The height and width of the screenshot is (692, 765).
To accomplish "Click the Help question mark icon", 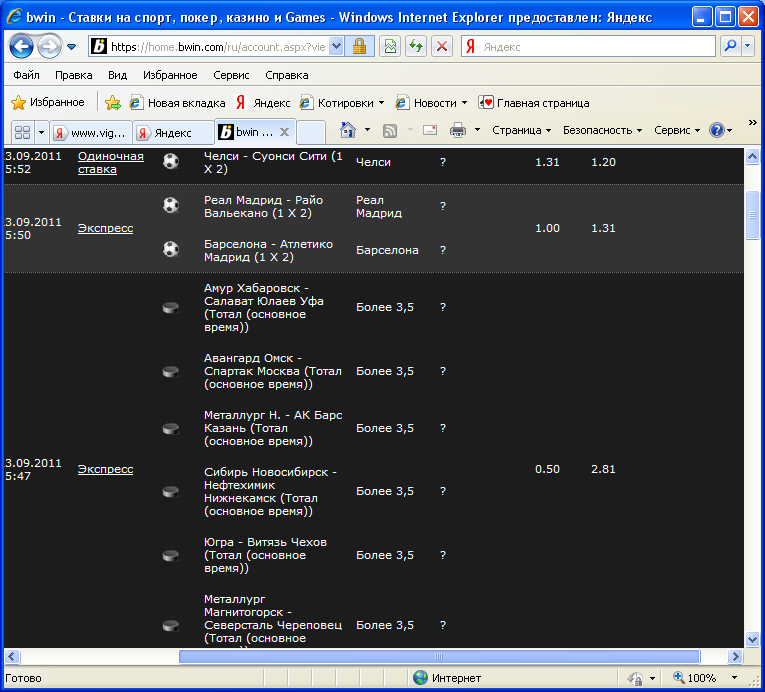I will click(x=717, y=130).
